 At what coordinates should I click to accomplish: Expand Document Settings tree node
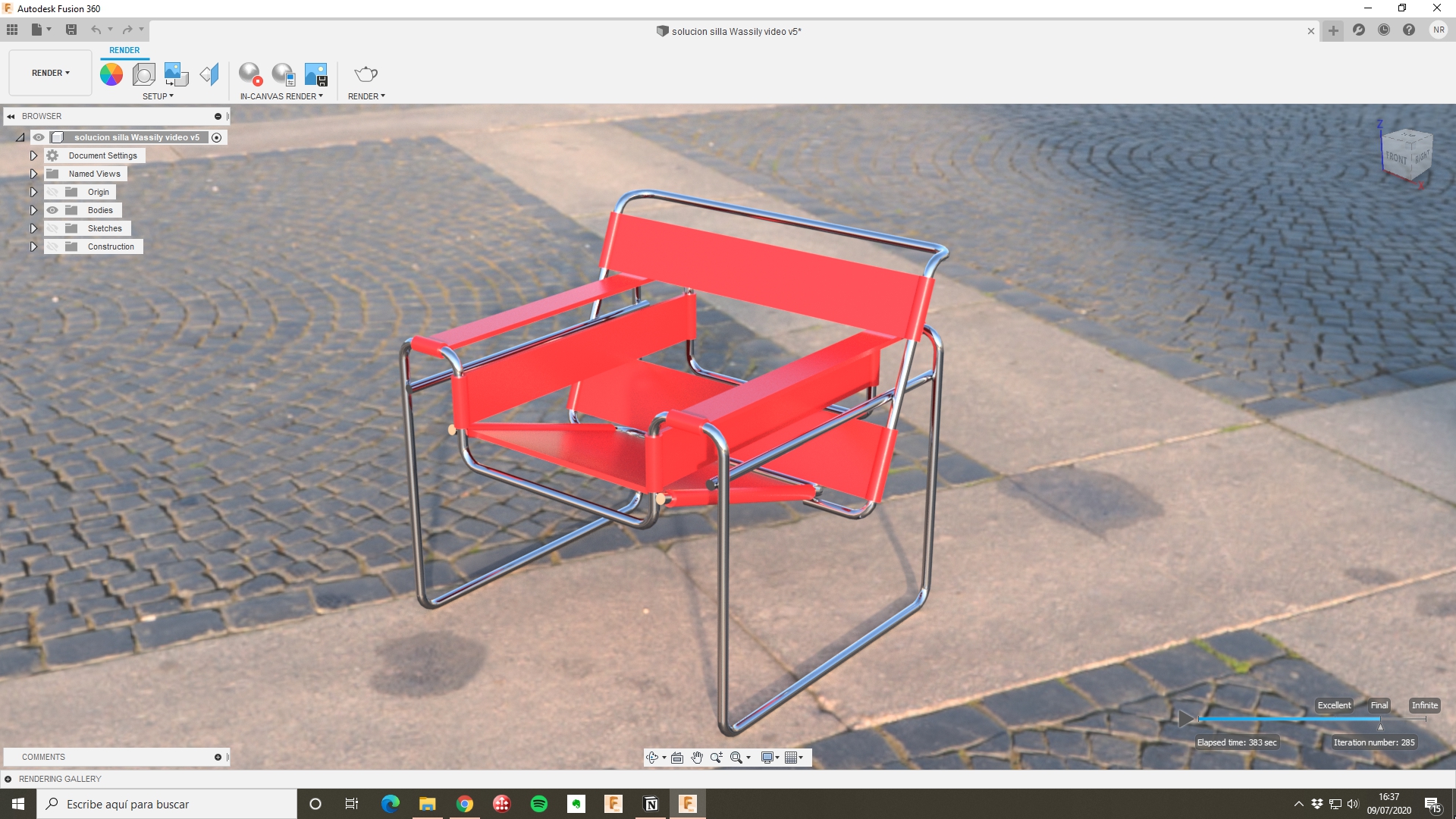[33, 155]
